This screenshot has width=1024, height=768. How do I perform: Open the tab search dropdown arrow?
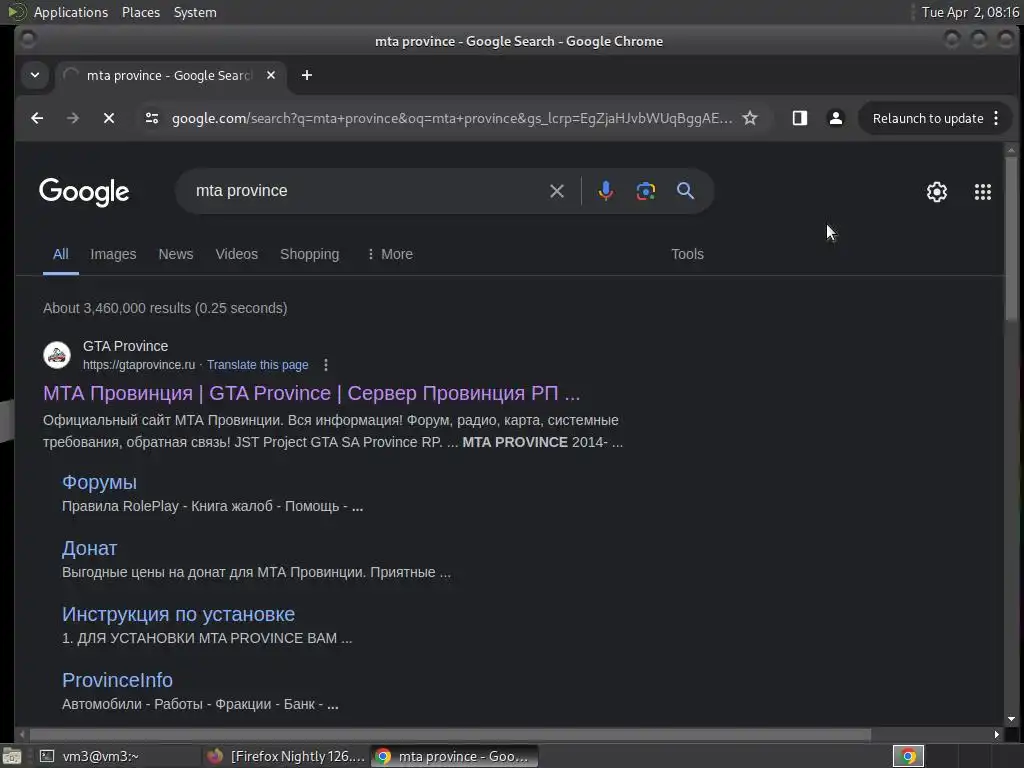35,75
